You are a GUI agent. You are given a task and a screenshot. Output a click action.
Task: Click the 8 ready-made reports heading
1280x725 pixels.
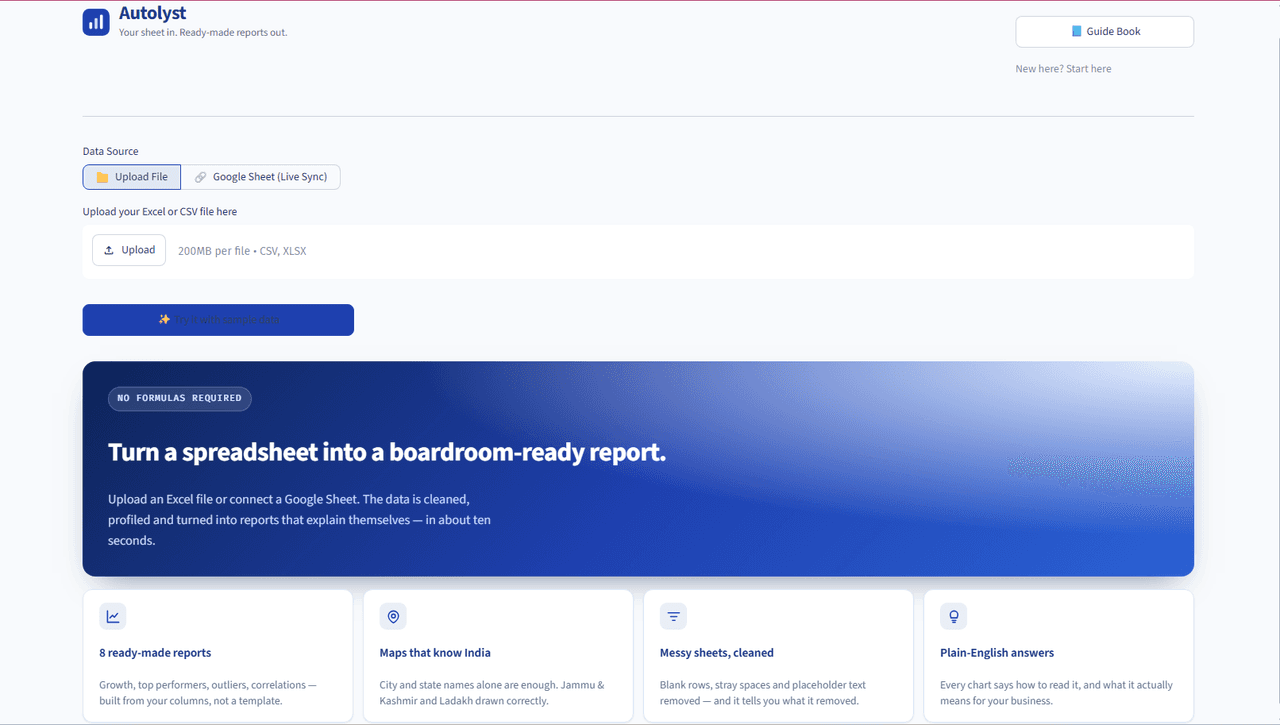tap(155, 653)
